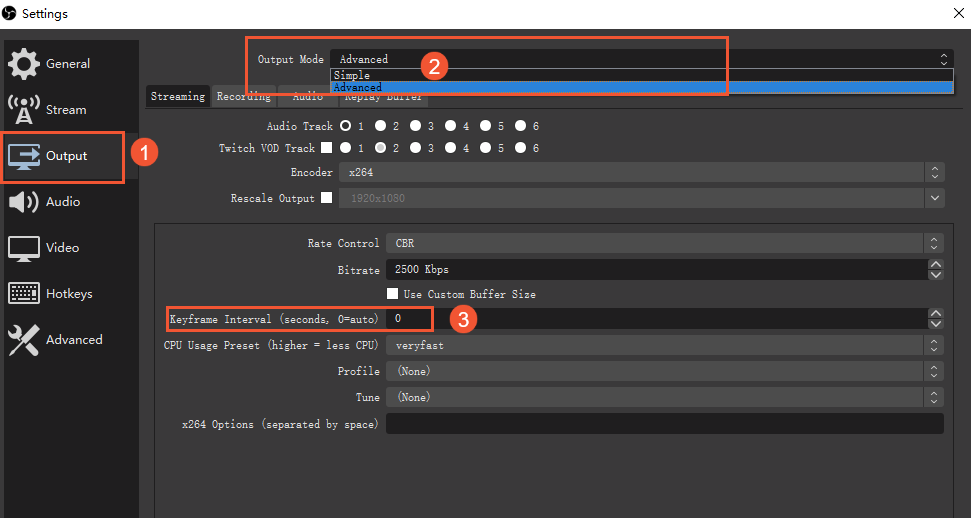
Task: Select Twitch VOD Track 3 radio button
Action: [x=416, y=147]
